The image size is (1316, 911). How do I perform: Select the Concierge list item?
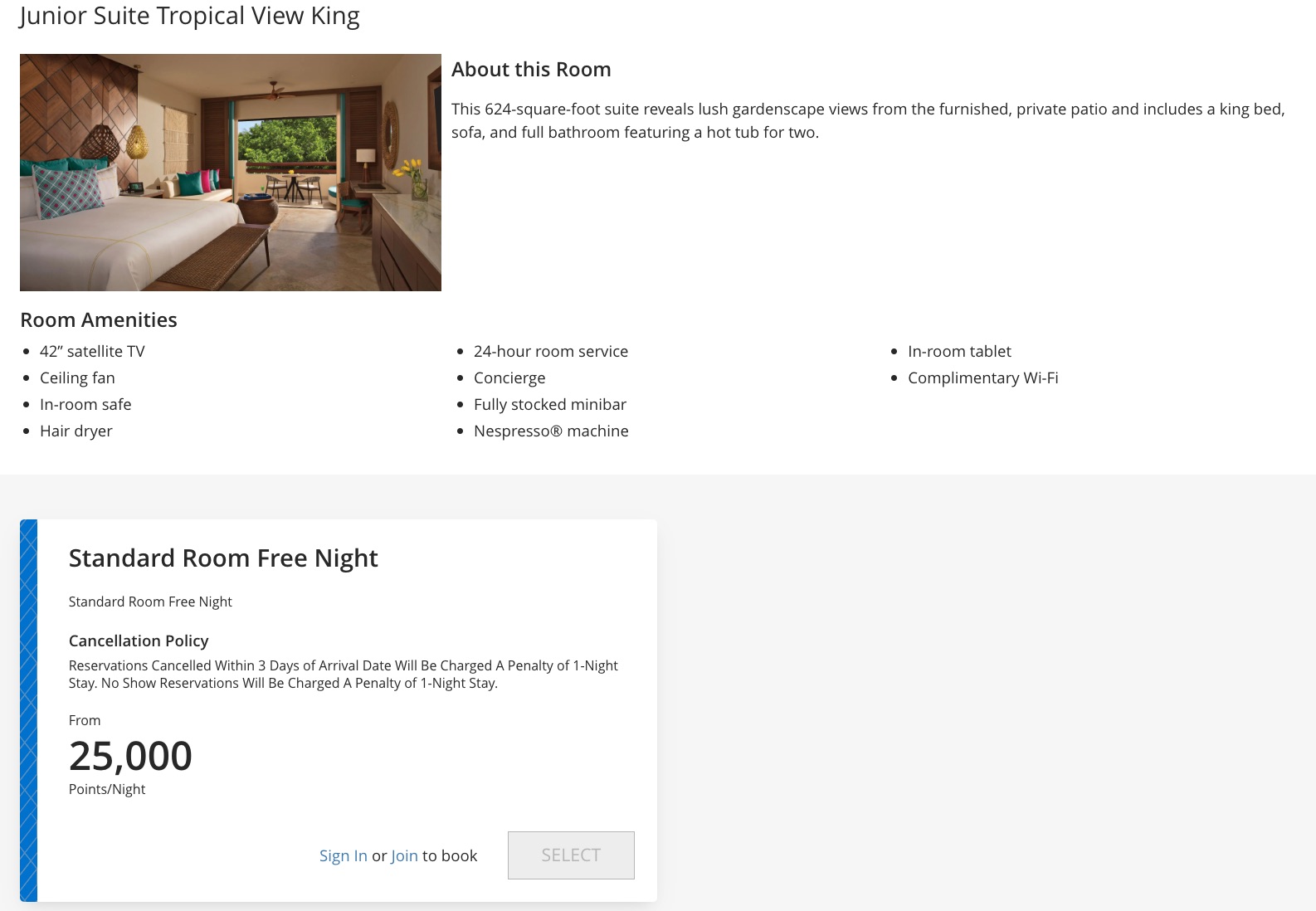(x=509, y=378)
